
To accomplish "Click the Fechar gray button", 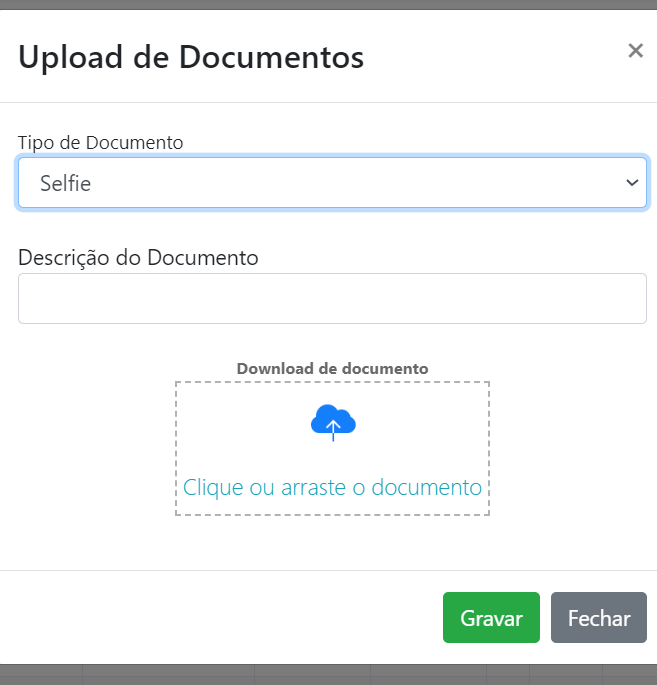I will pyautogui.click(x=599, y=617).
